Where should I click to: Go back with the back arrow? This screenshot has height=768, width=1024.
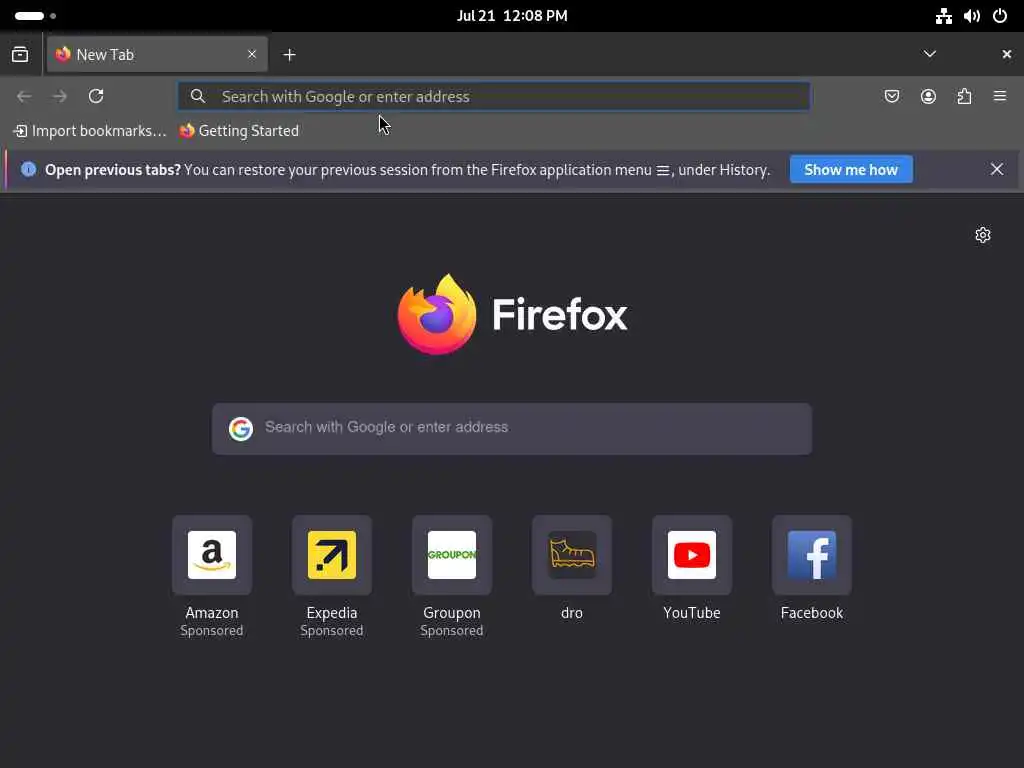coord(24,97)
